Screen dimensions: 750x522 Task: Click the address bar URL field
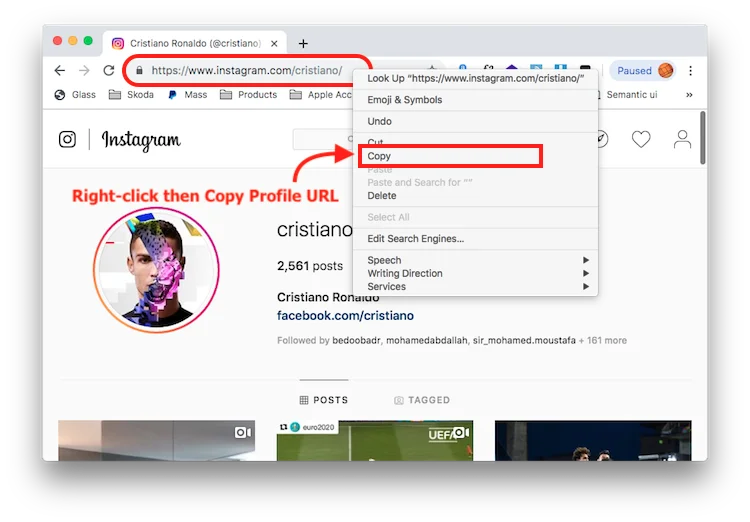(246, 71)
